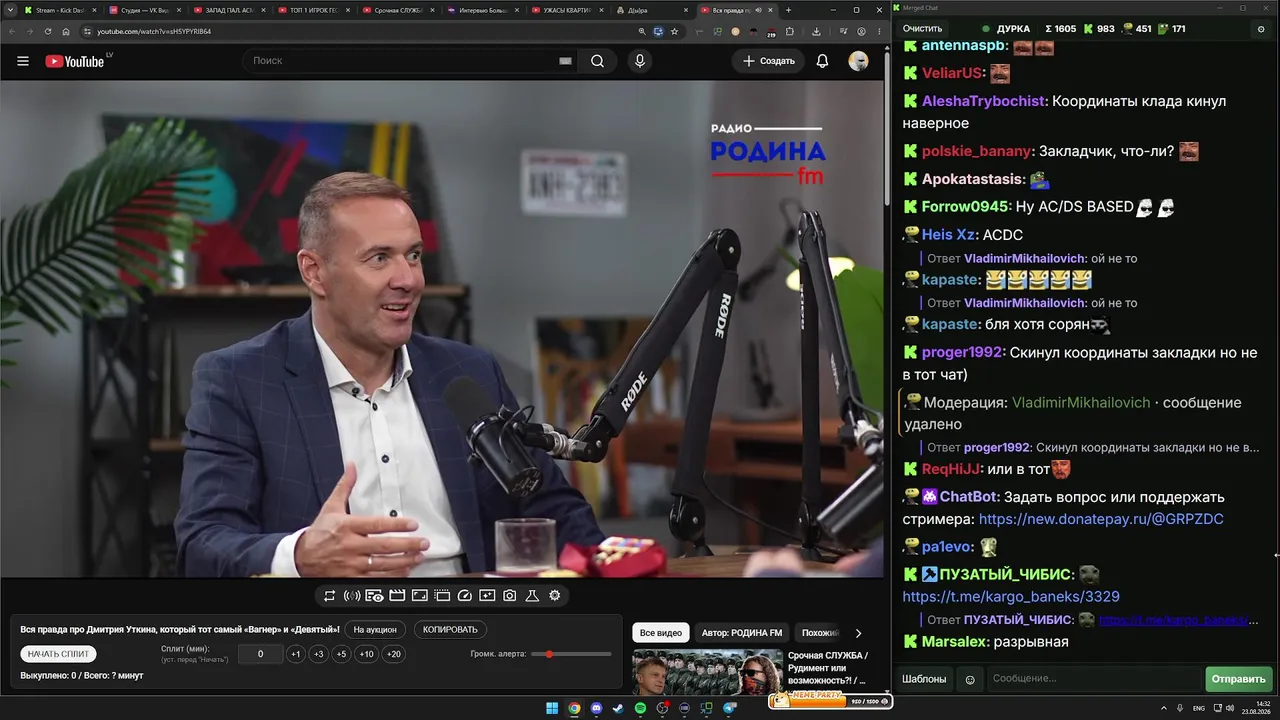Screen dimensions: 1280x720
Task: Open Spotify from the taskbar
Action: 640,709
